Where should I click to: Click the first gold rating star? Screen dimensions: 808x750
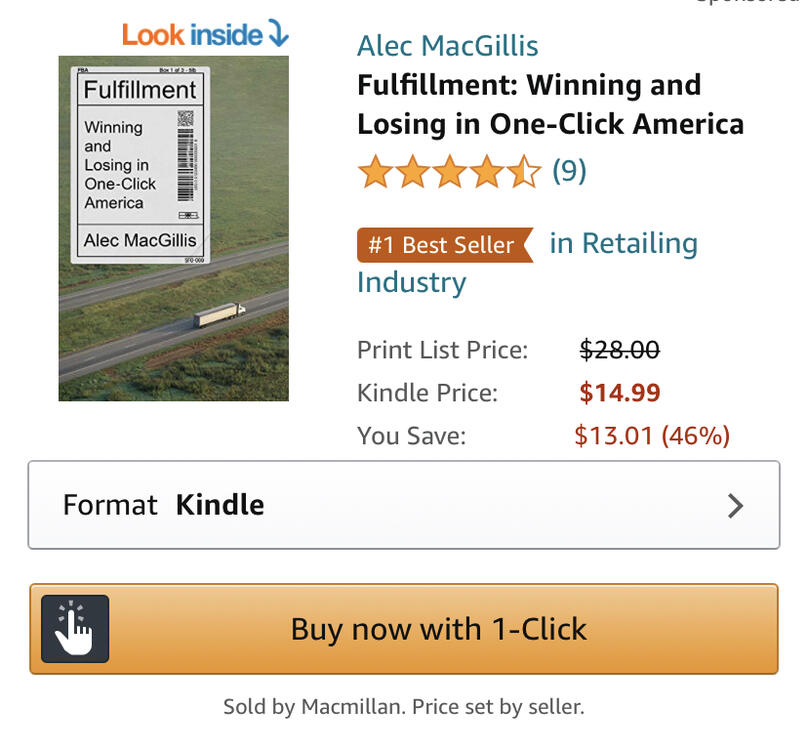375,172
